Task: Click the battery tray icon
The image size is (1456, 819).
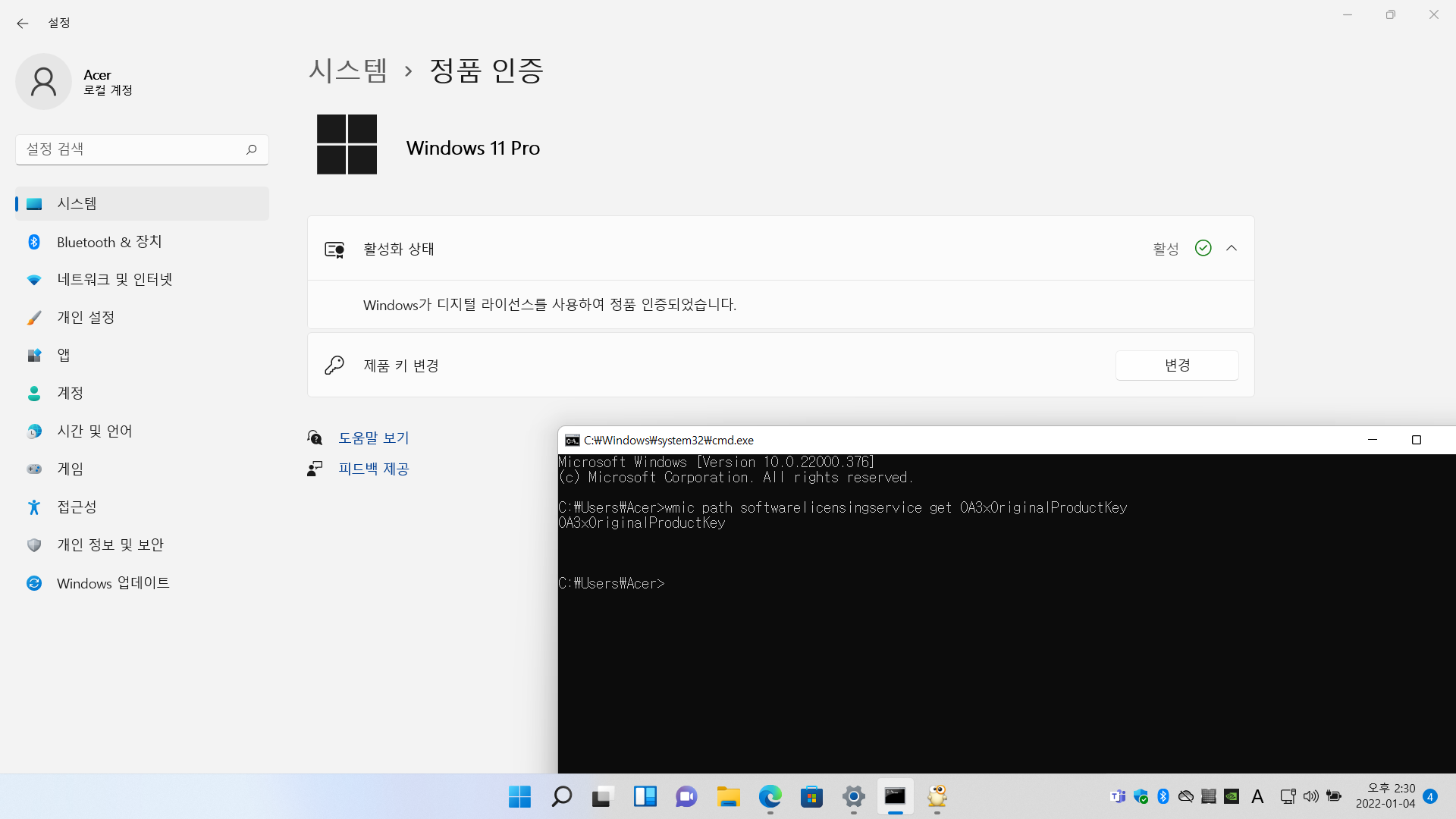Action: [x=1334, y=796]
